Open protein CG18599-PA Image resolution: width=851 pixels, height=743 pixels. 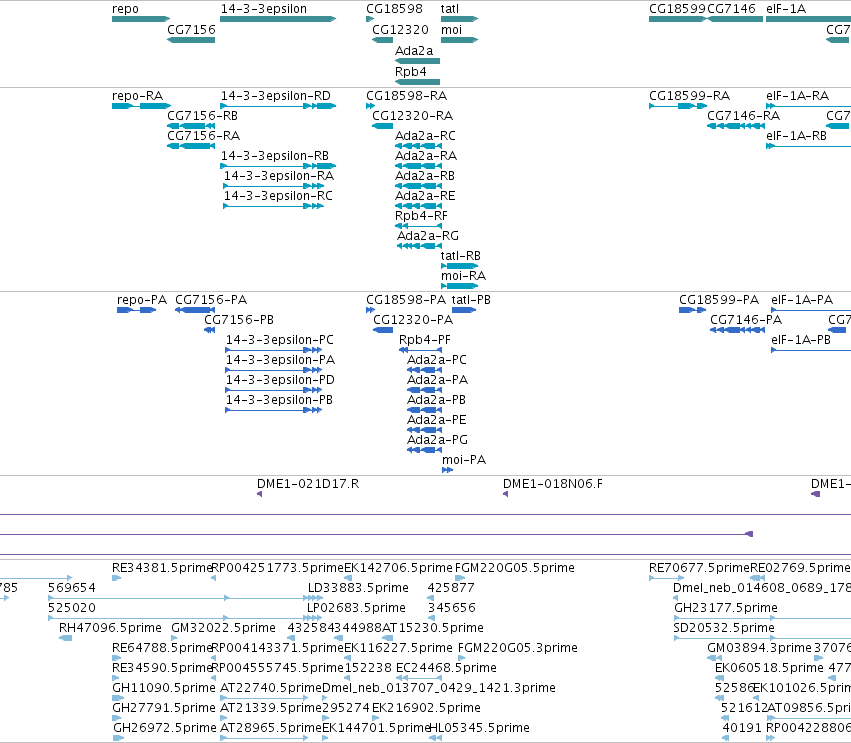pyautogui.click(x=719, y=300)
